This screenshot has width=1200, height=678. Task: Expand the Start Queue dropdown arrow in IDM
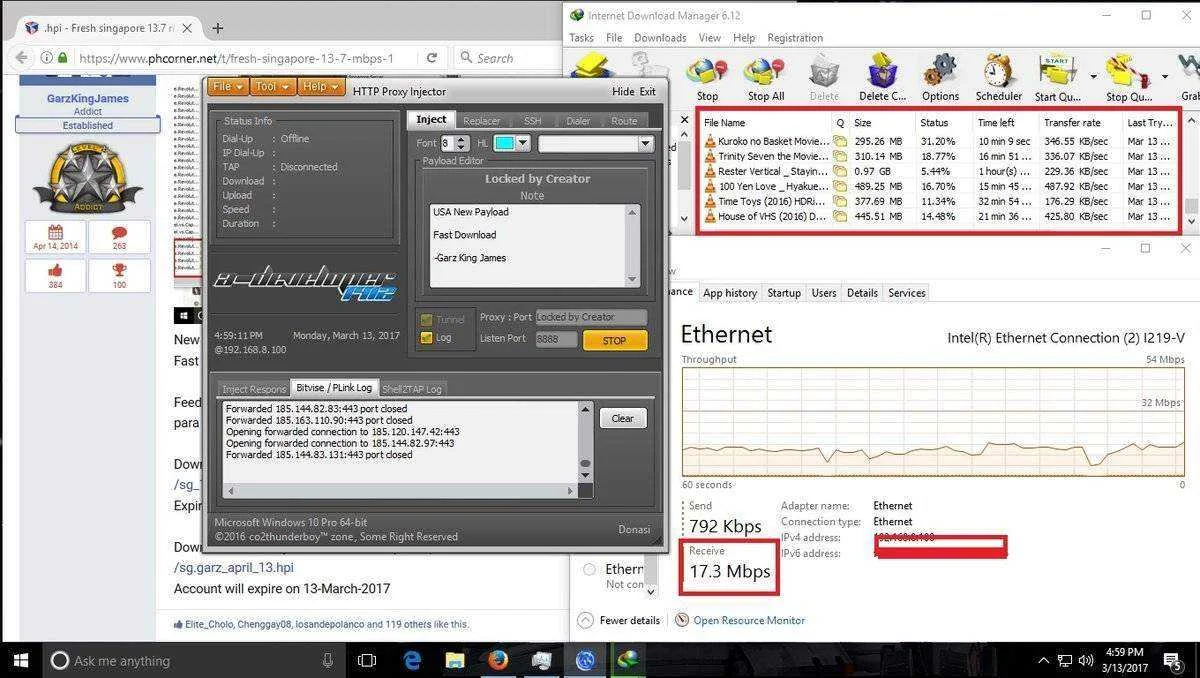click(x=1093, y=76)
